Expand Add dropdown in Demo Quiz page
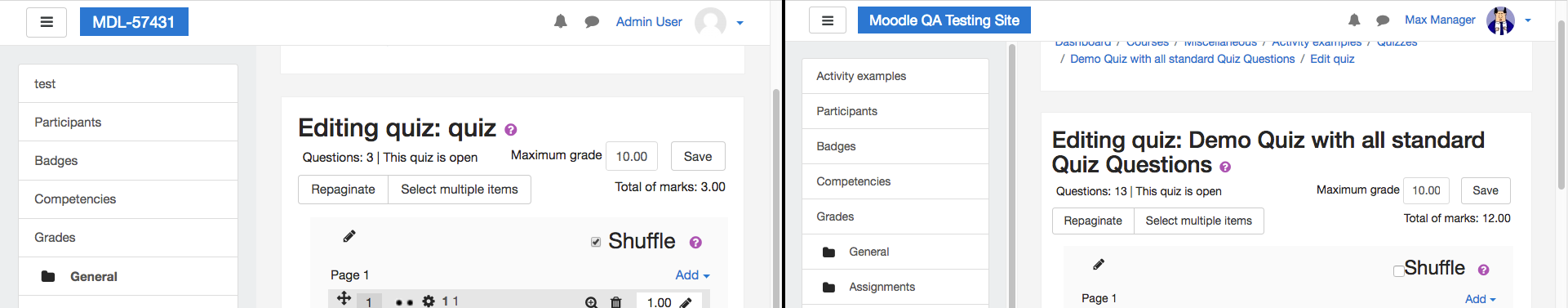This screenshot has height=308, width=1568. [1480, 299]
